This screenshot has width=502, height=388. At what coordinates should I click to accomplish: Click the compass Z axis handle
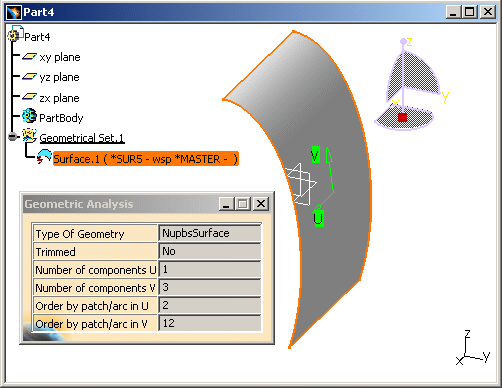click(x=403, y=41)
